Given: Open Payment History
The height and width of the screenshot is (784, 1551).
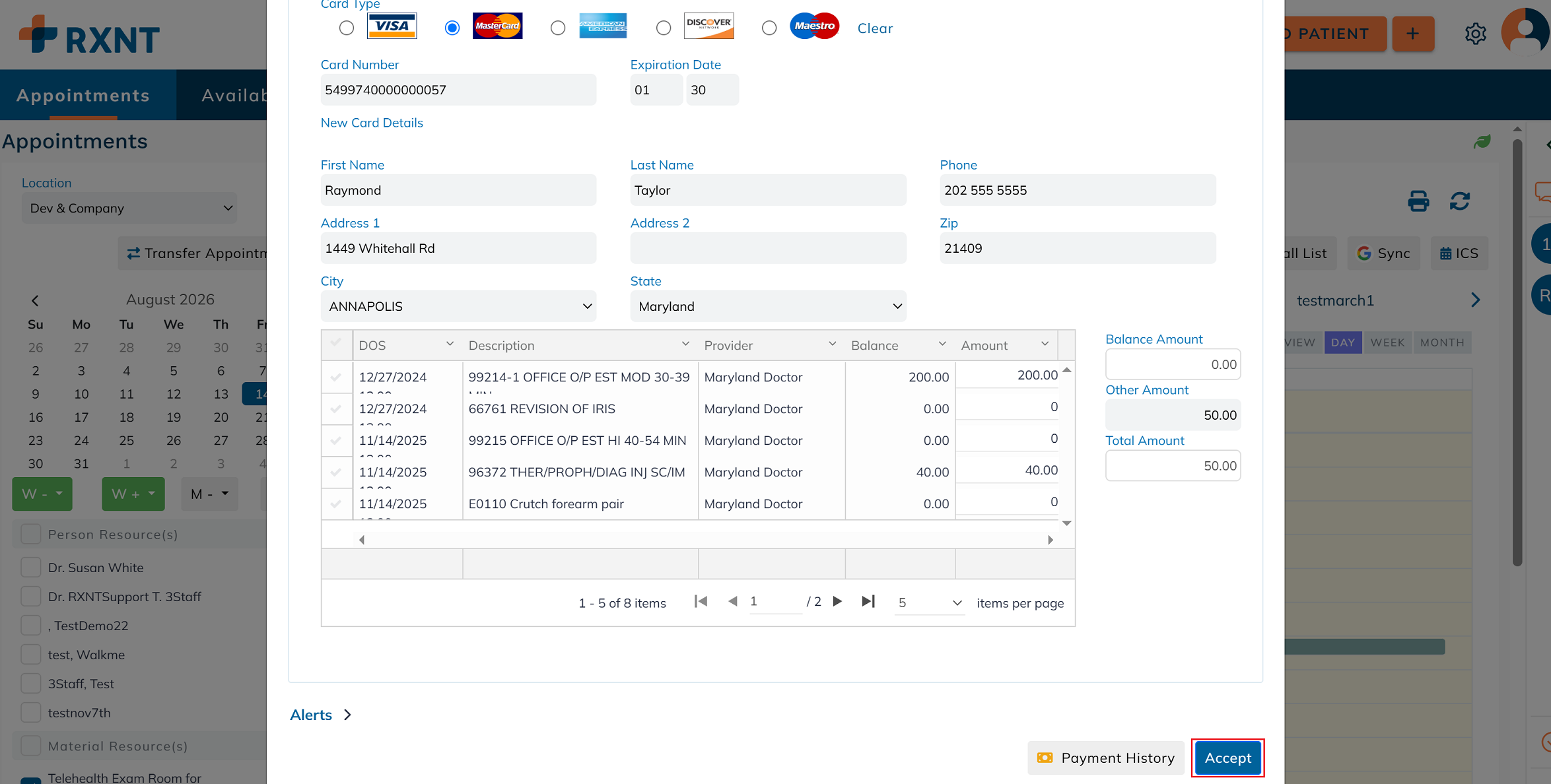Looking at the screenshot, I should (x=1105, y=758).
